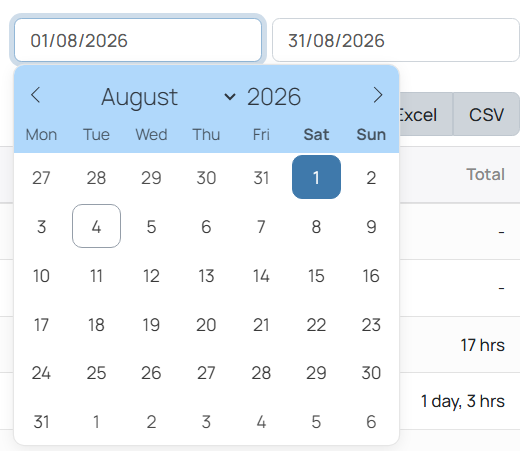Select 31 August in the last row
528x451 pixels.
point(41,422)
